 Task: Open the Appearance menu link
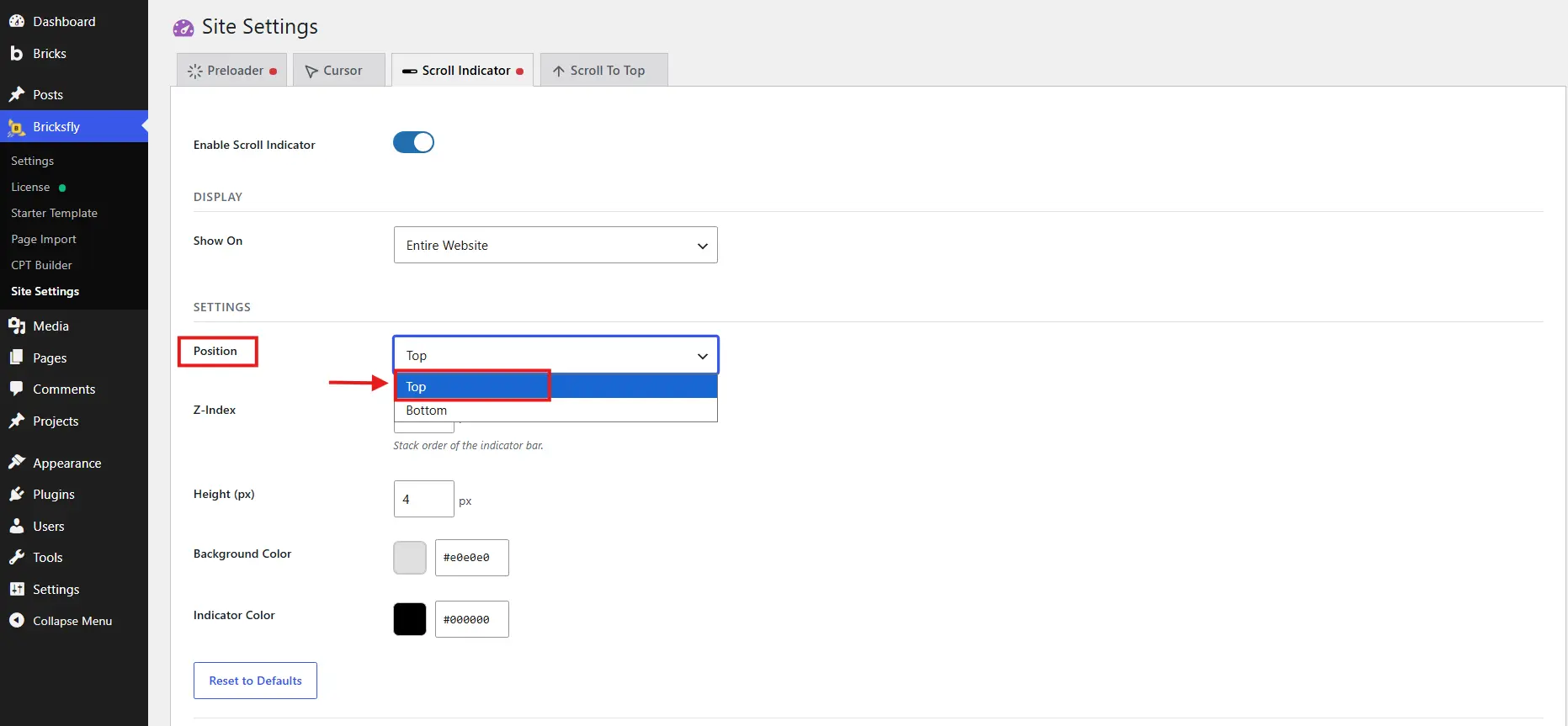click(x=67, y=463)
